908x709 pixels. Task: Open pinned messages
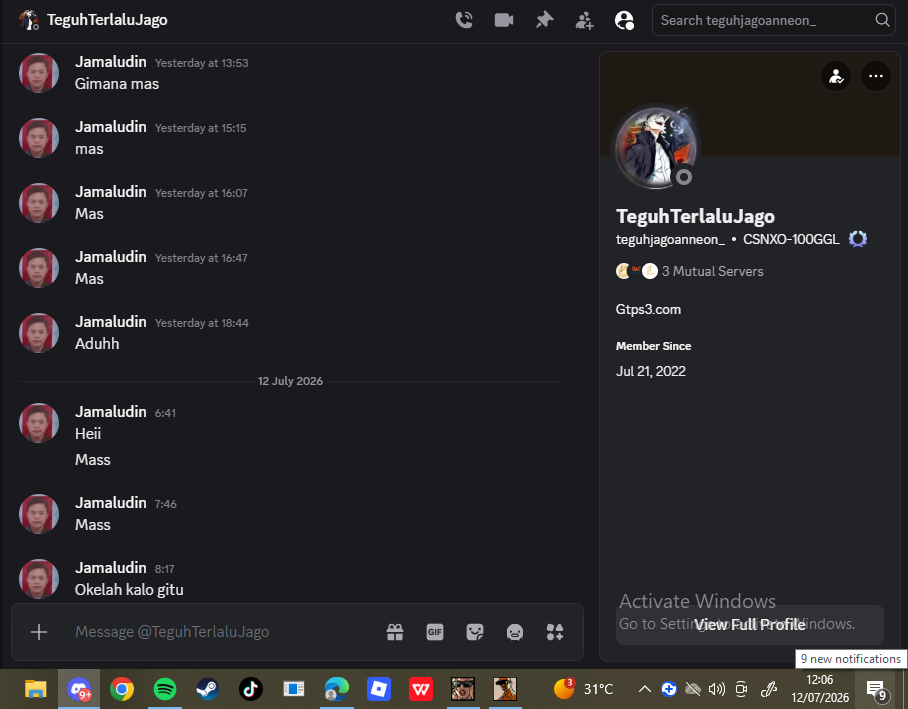544,20
